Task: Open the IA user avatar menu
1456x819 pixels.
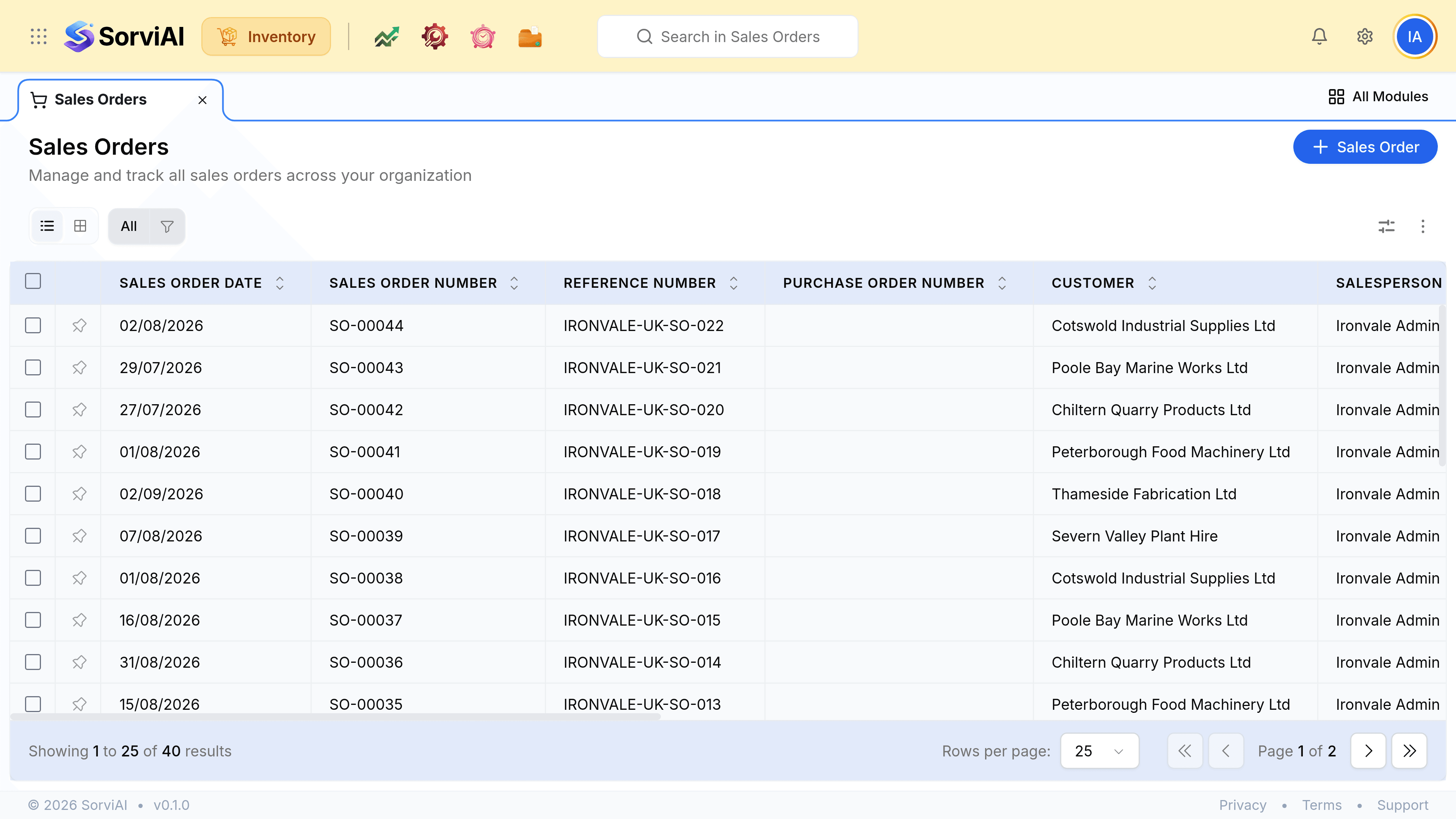Action: (x=1415, y=37)
